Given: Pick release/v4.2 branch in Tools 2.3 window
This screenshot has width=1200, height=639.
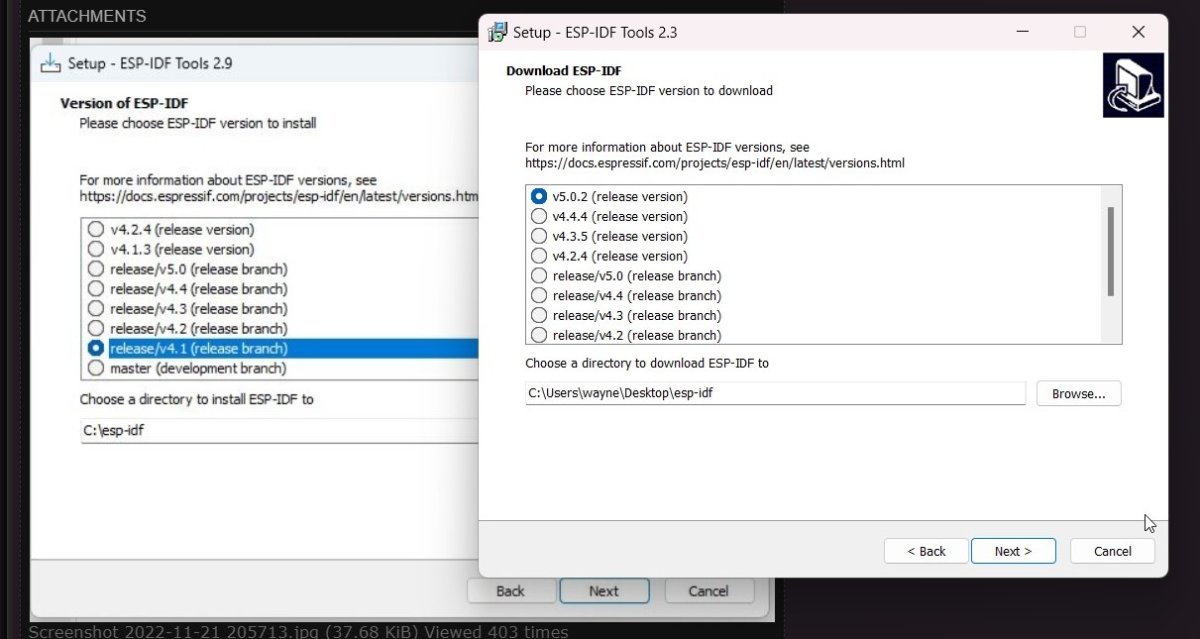Looking at the screenshot, I should click(x=540, y=335).
